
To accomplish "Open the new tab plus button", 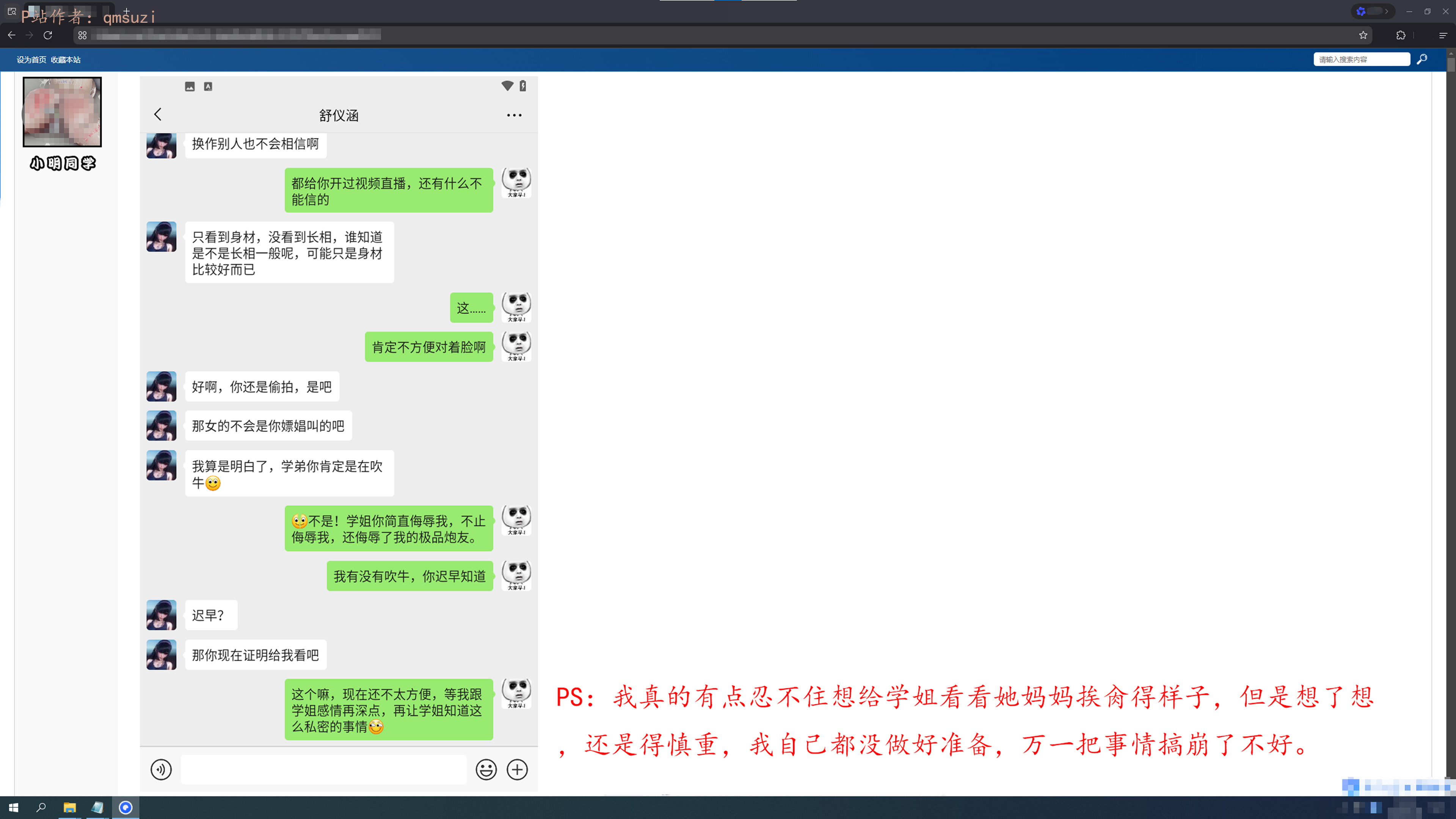I will 127,11.
